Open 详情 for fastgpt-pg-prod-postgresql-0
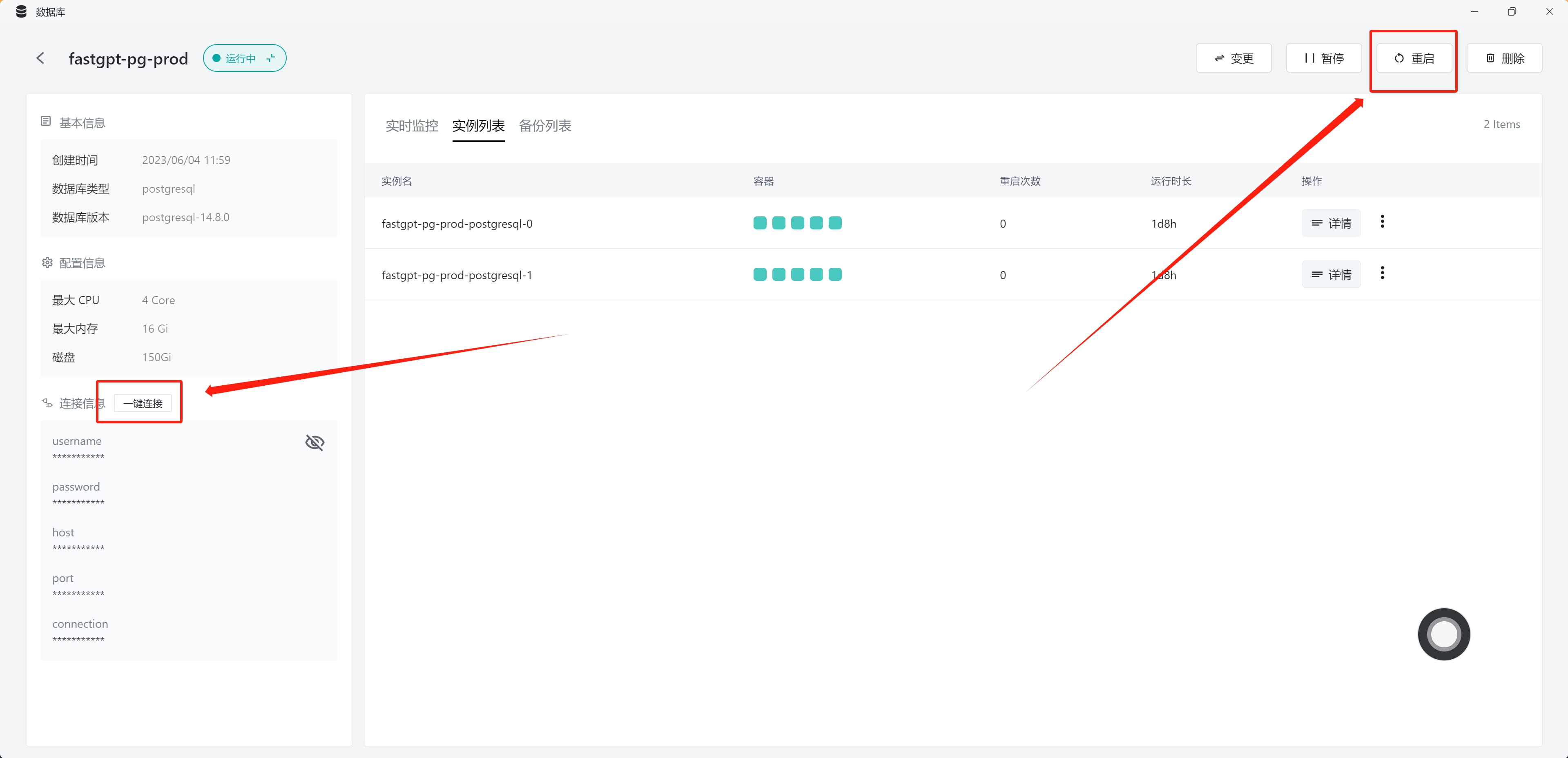 click(x=1331, y=223)
